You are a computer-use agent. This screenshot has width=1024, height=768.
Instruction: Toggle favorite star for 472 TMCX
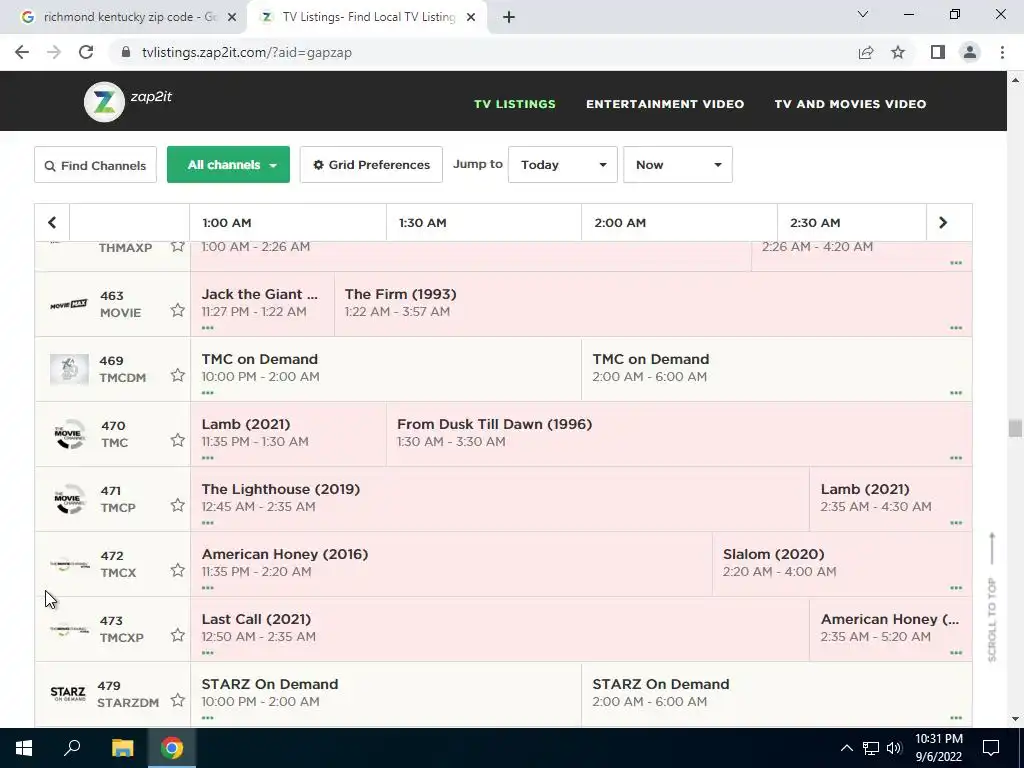coord(178,570)
